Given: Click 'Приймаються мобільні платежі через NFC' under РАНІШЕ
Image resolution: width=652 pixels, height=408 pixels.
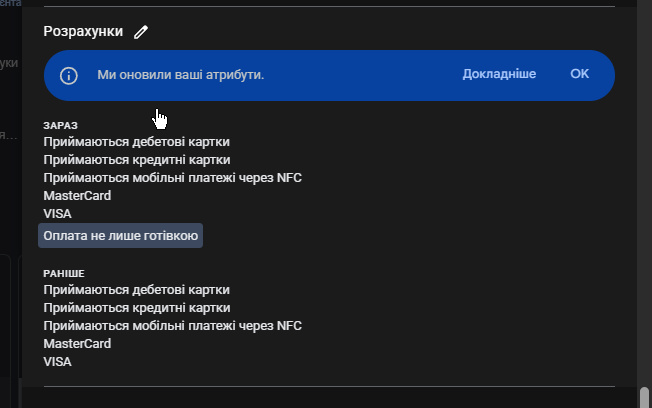Looking at the screenshot, I should (173, 326).
